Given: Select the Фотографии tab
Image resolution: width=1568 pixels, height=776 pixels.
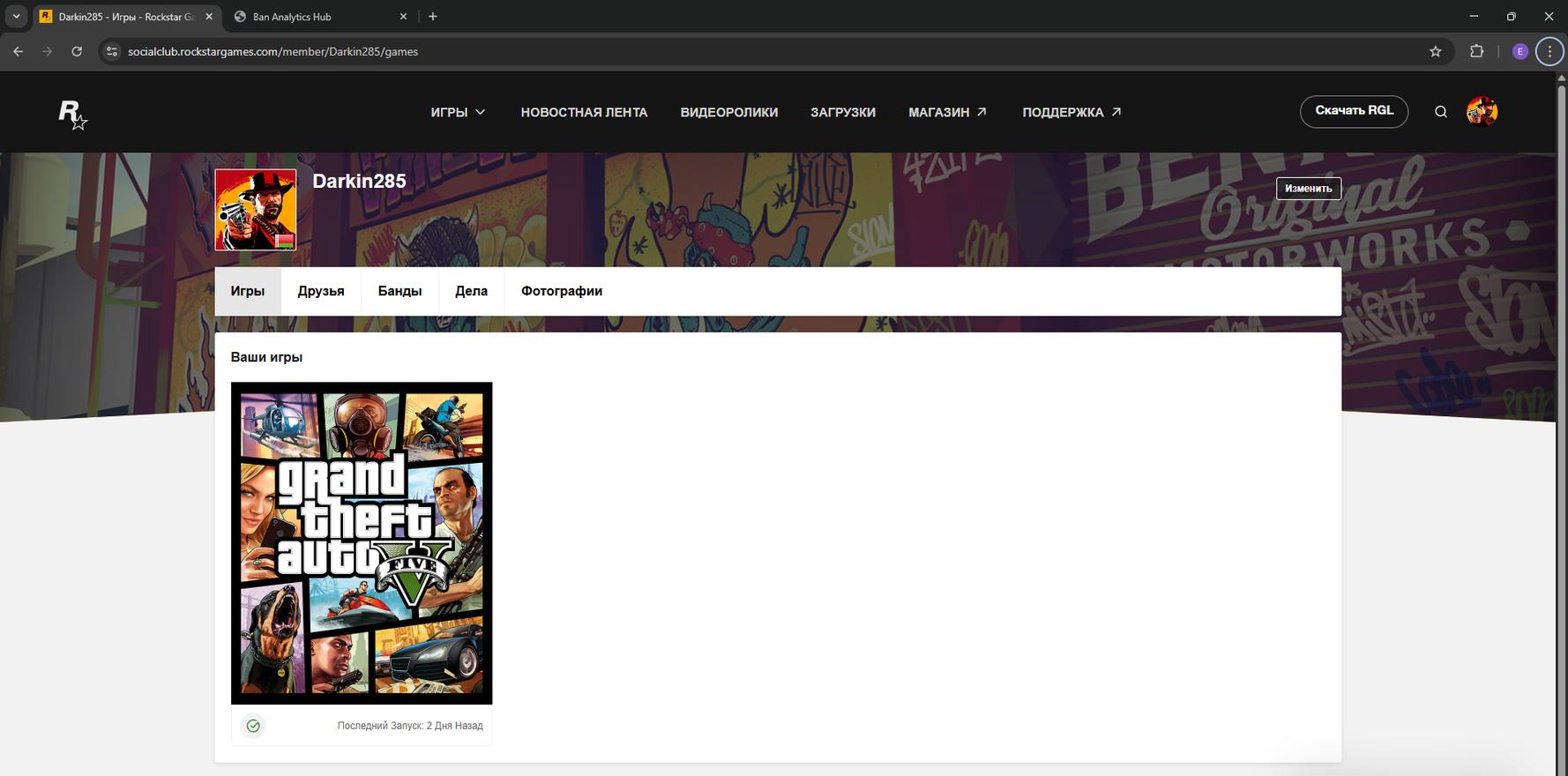Looking at the screenshot, I should tap(561, 291).
